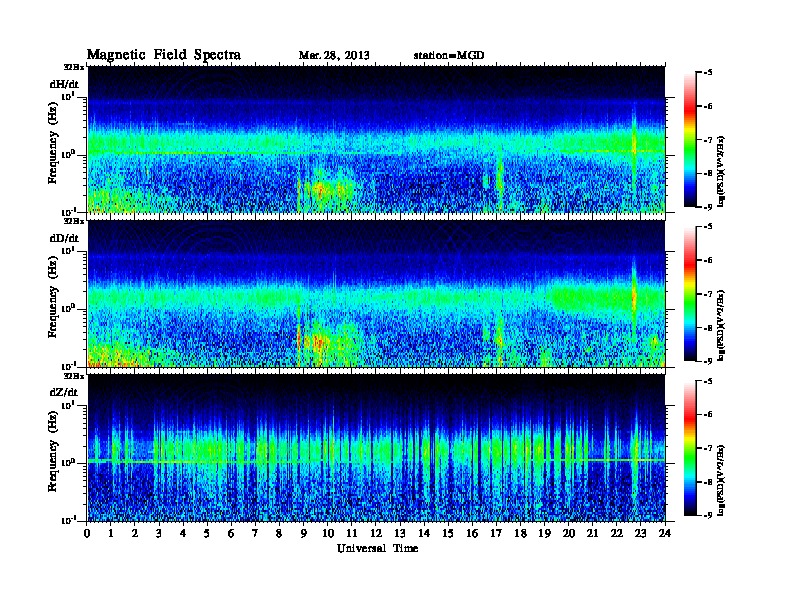Click the bright burst near 22.7 UT in the dH/dt plot

tap(634, 144)
